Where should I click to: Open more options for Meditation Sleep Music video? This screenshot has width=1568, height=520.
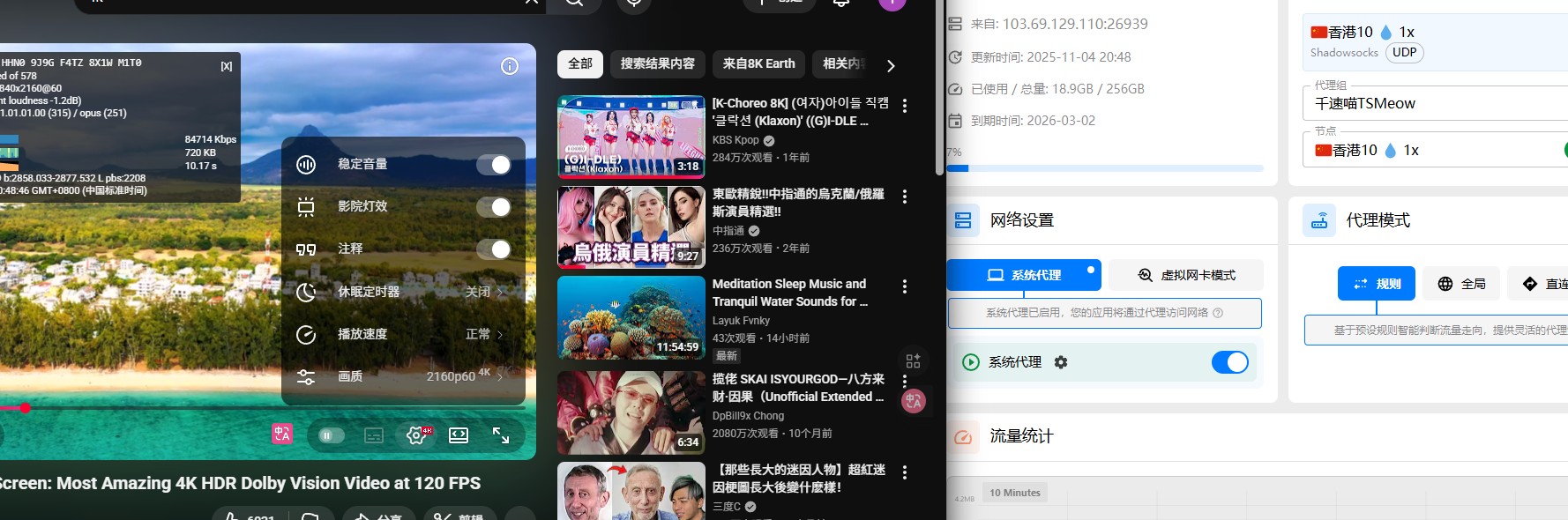tap(905, 286)
